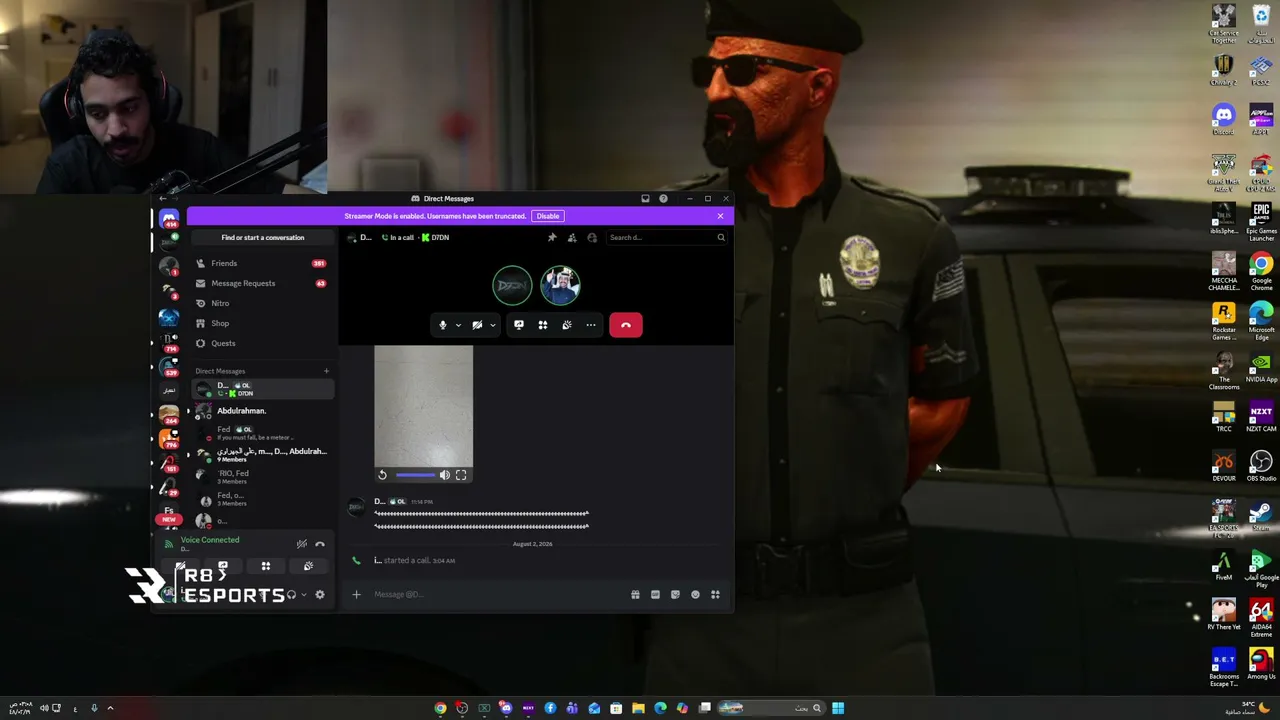Open Shop in Discord sidebar
The width and height of the screenshot is (1280, 720).
pyautogui.click(x=262, y=323)
